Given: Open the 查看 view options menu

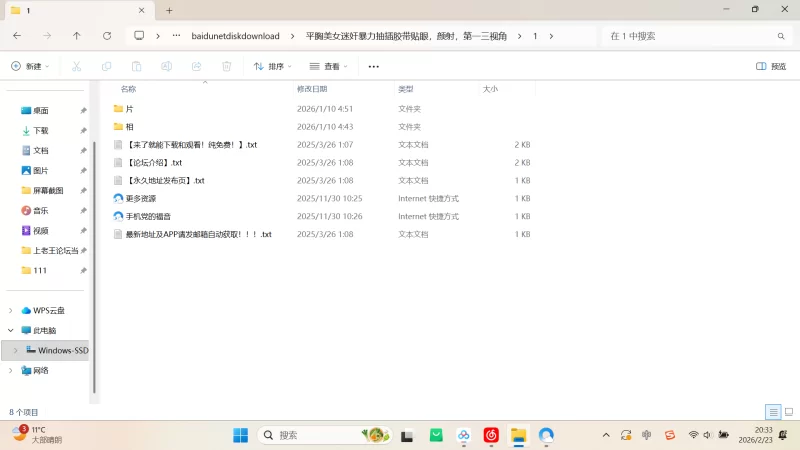Looking at the screenshot, I should (x=328, y=66).
